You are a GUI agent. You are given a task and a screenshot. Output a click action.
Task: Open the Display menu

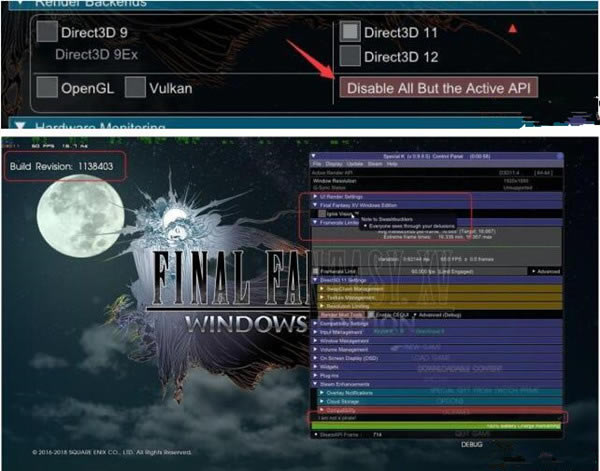coord(333,163)
